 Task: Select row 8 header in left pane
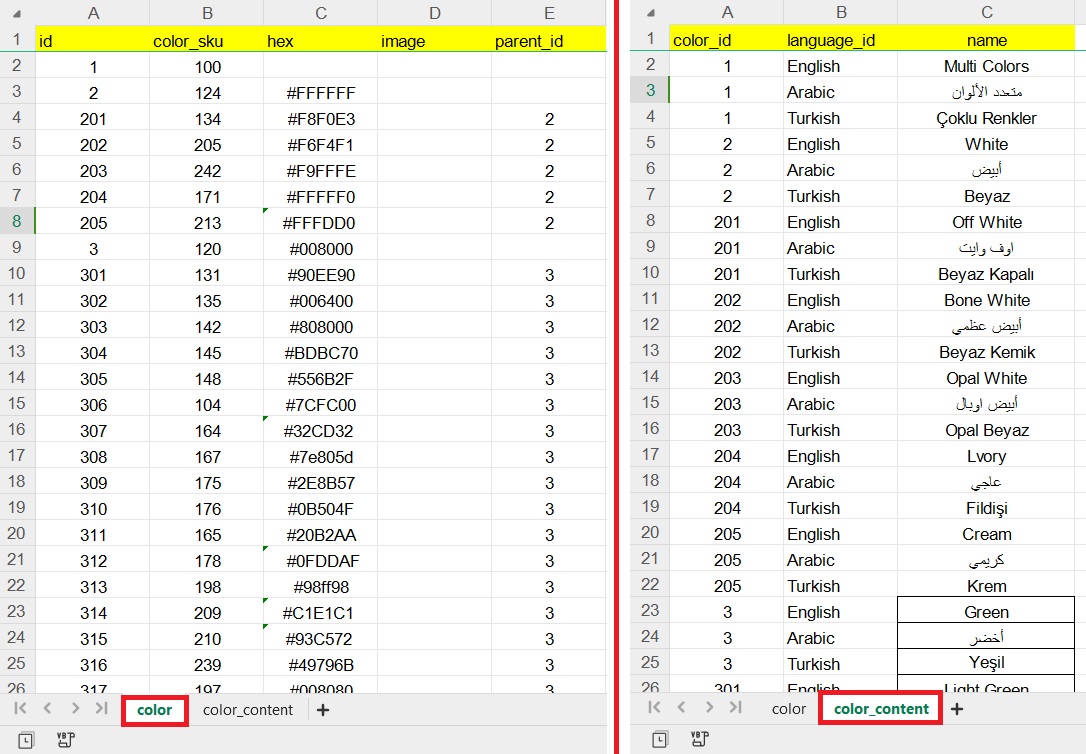point(18,222)
